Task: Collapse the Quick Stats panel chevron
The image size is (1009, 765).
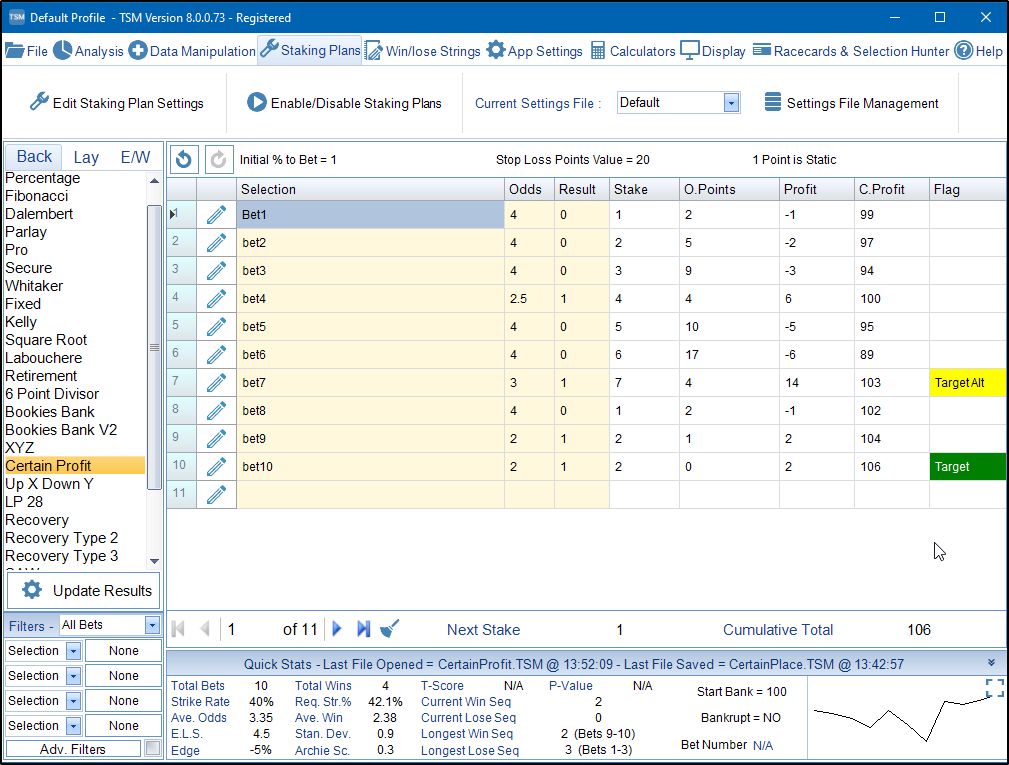Action: coord(991,663)
